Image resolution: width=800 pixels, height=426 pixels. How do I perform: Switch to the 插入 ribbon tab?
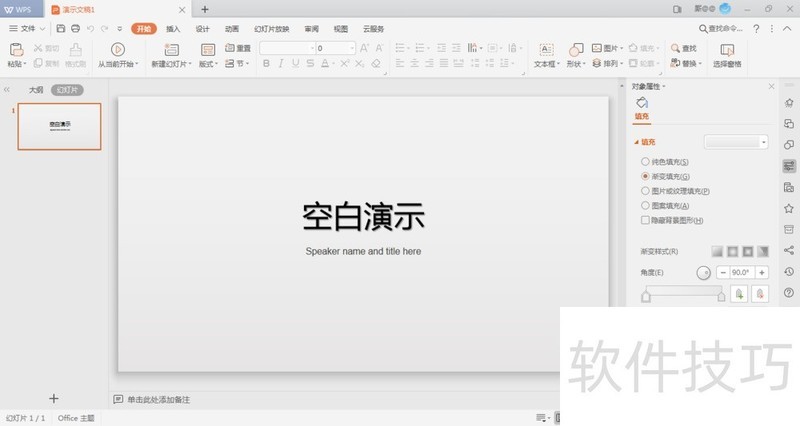point(174,29)
